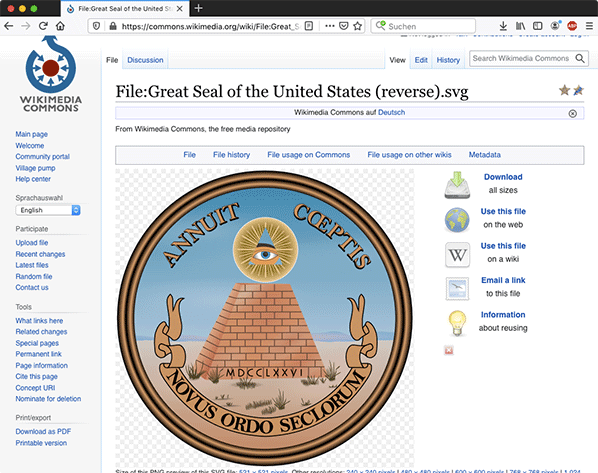Viewport: 598px width, 473px height.
Task: Click the Wikimedia Commons logo
Action: tap(51, 74)
